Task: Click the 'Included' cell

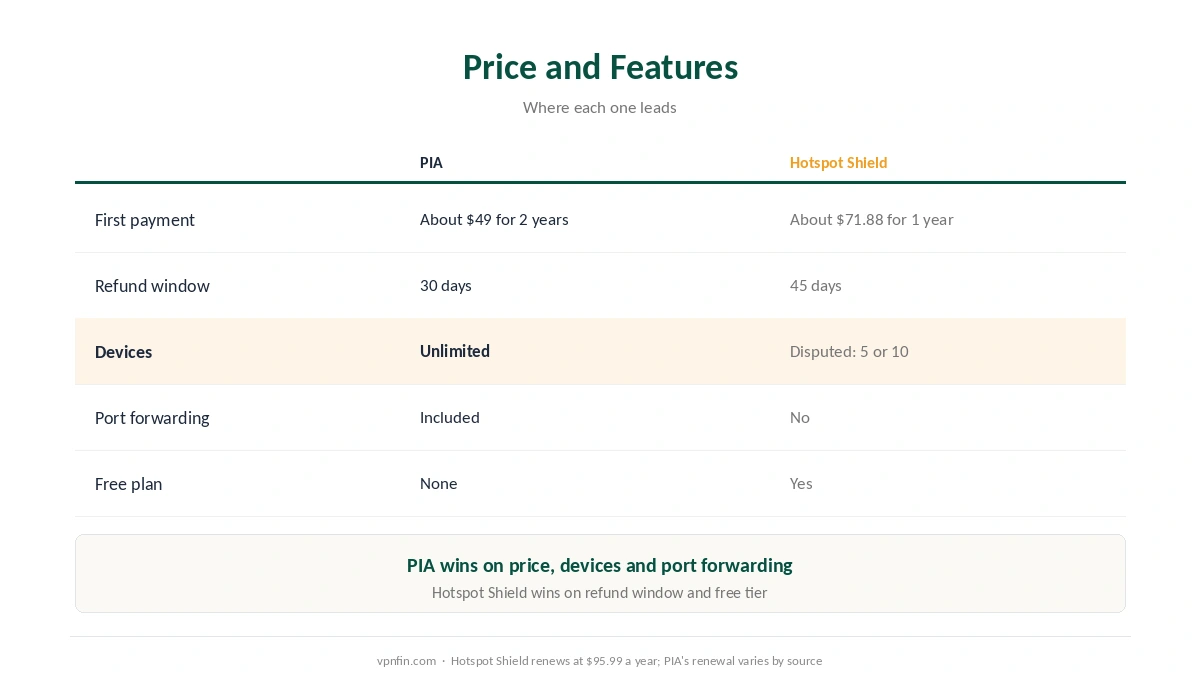Action: (450, 417)
